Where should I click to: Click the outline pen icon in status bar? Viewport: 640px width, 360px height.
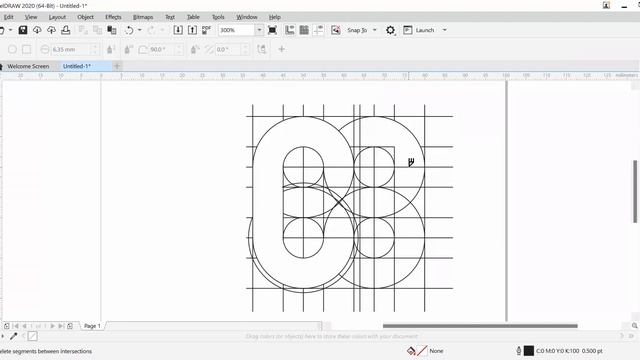tap(519, 351)
